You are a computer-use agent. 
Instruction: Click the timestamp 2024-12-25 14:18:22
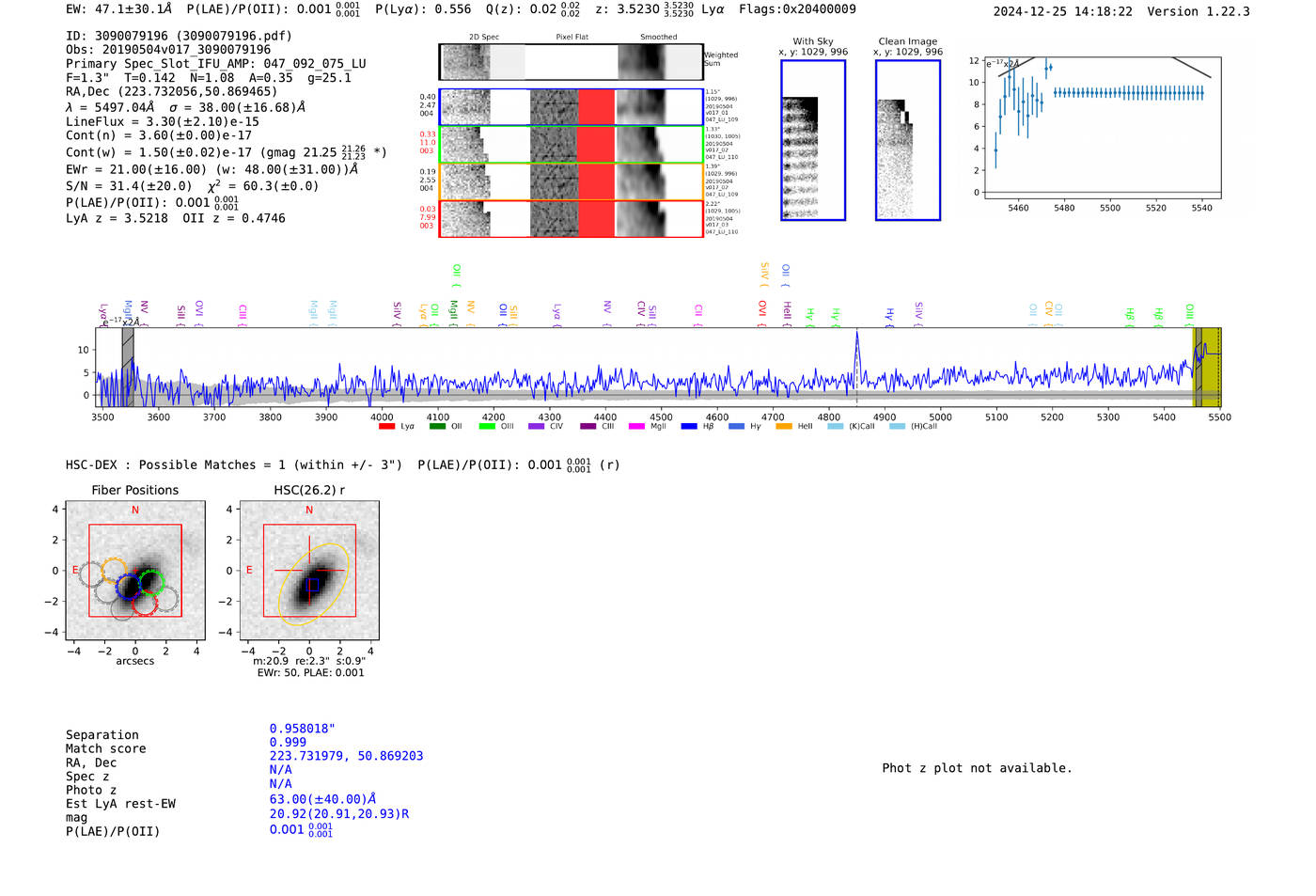1062,11
